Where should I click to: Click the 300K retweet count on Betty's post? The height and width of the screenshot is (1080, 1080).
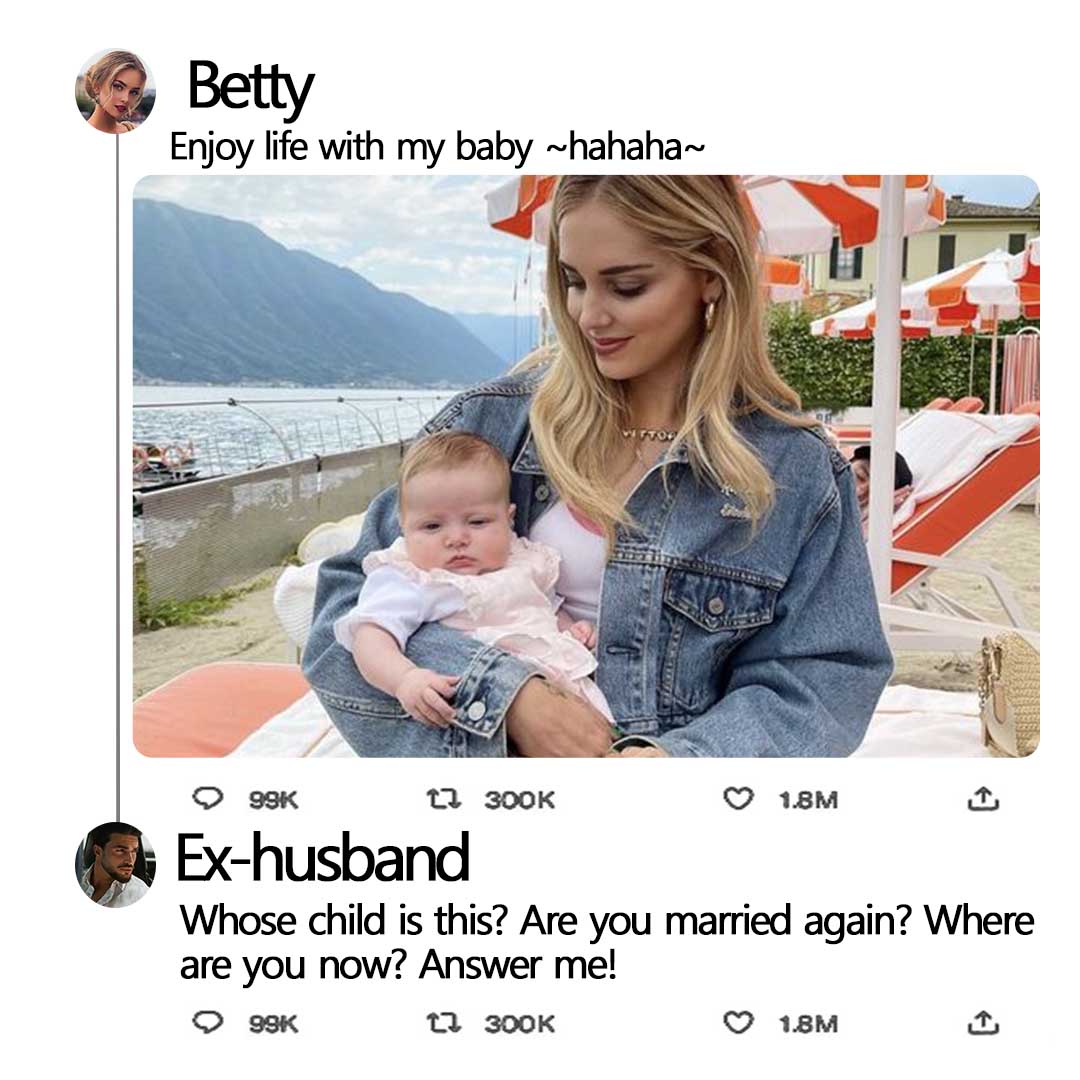point(519,800)
